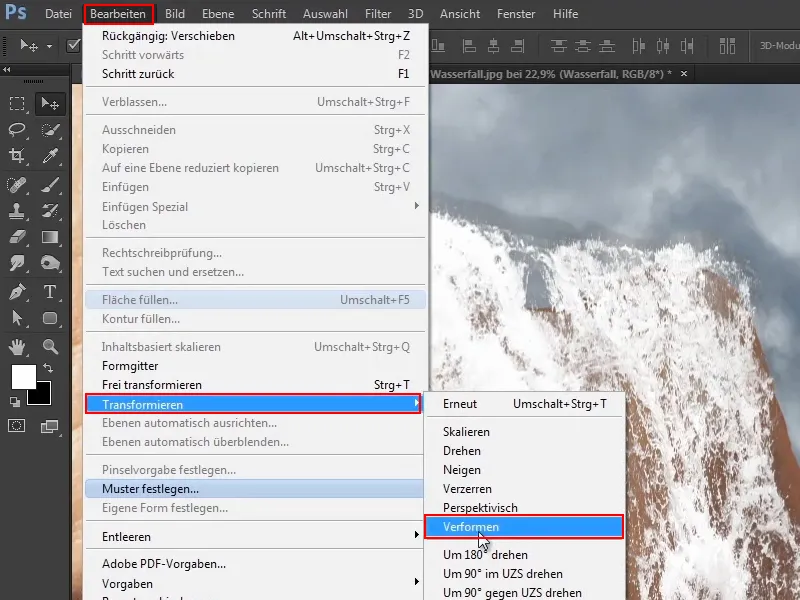The image size is (800, 600).
Task: Click the auto-align layers icon in options bar
Action: coord(727,46)
